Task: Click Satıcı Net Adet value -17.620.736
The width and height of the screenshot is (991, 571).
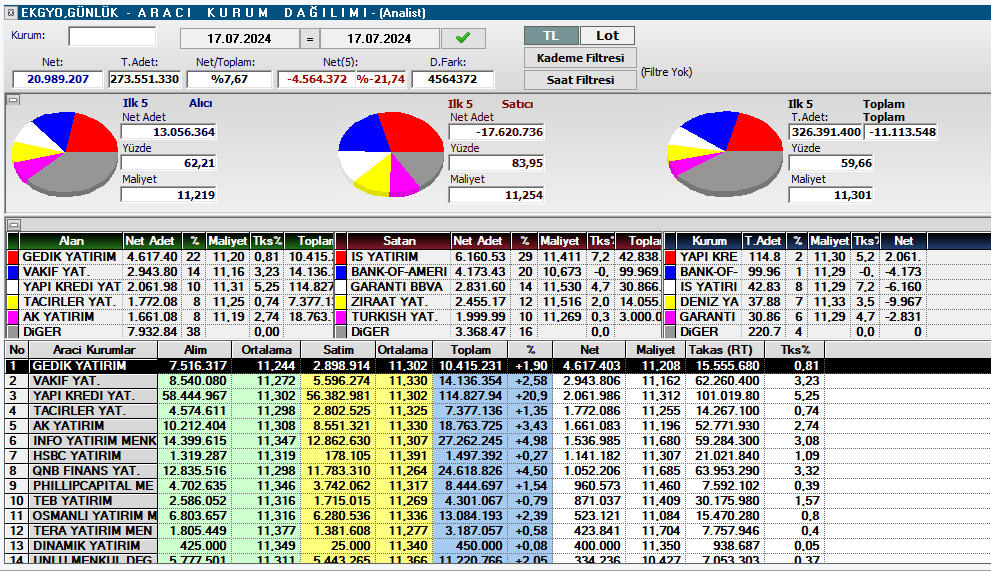Action: (496, 132)
